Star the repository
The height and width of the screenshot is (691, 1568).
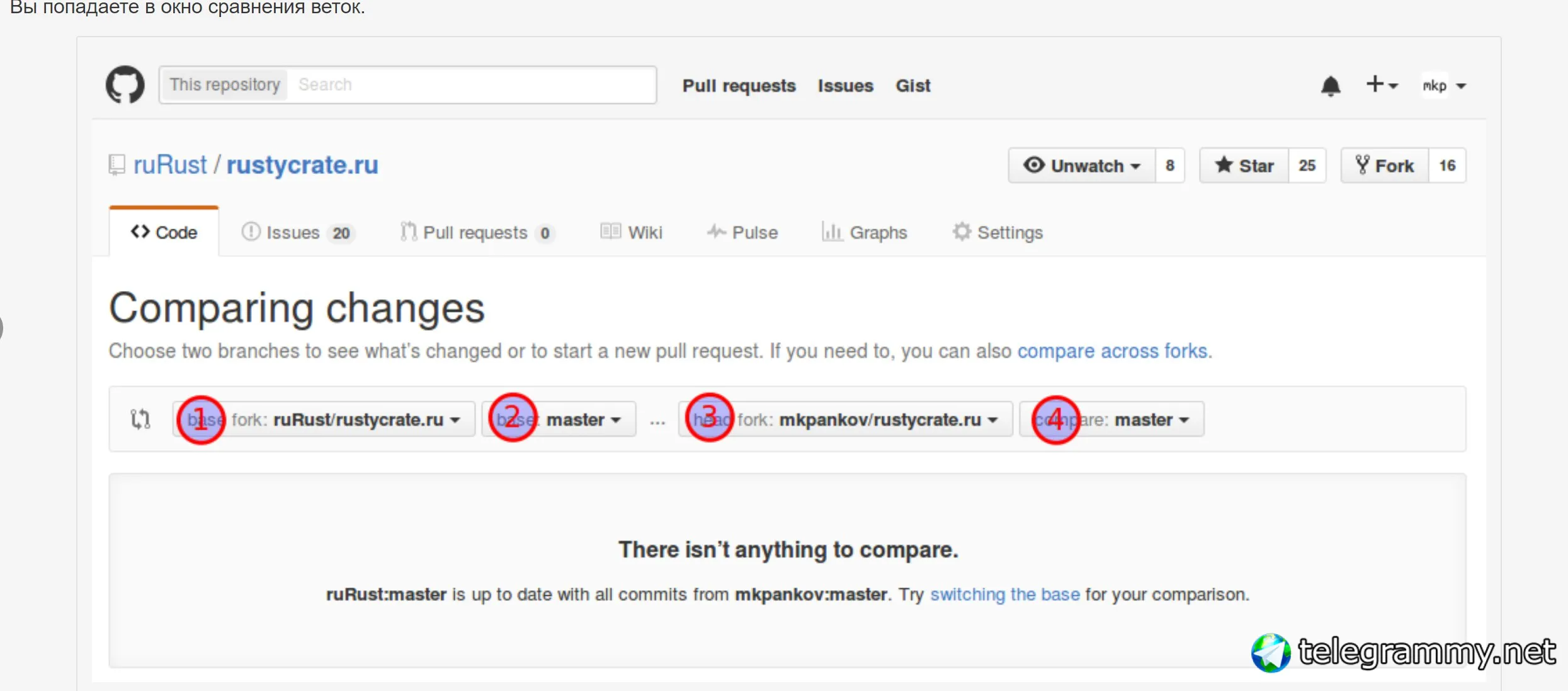pyautogui.click(x=1244, y=166)
